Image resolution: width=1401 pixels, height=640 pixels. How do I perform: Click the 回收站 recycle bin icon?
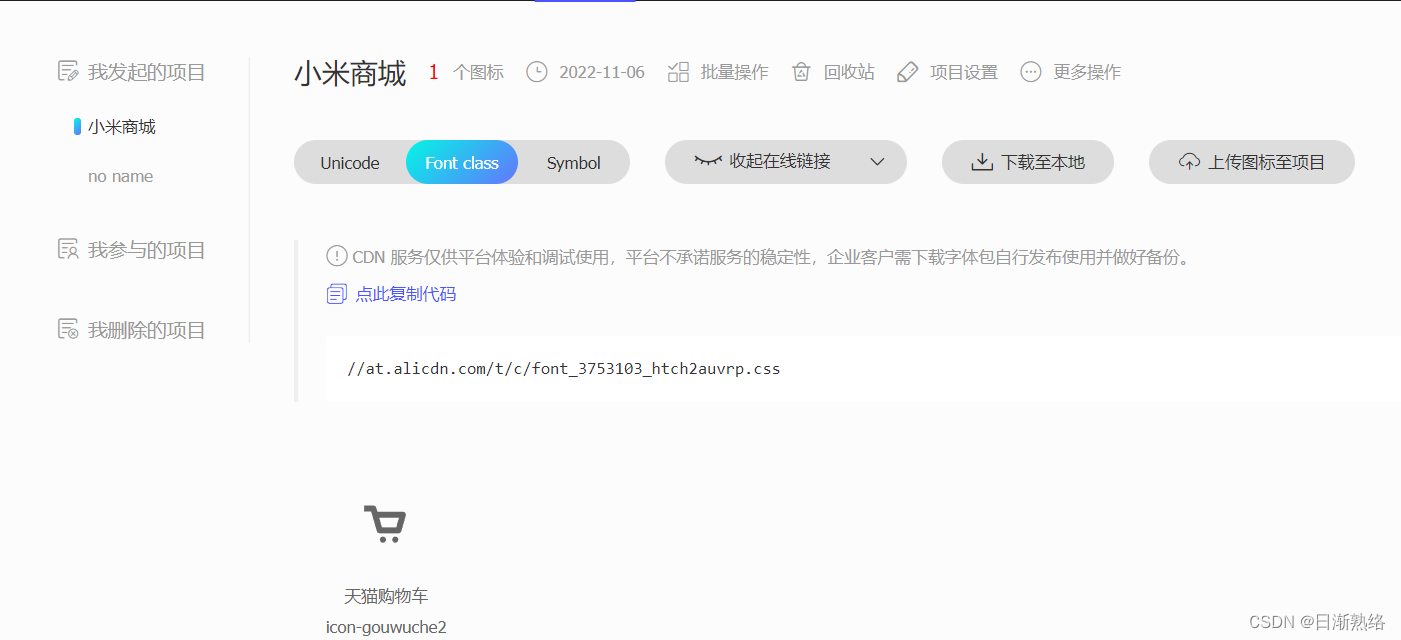pos(801,72)
